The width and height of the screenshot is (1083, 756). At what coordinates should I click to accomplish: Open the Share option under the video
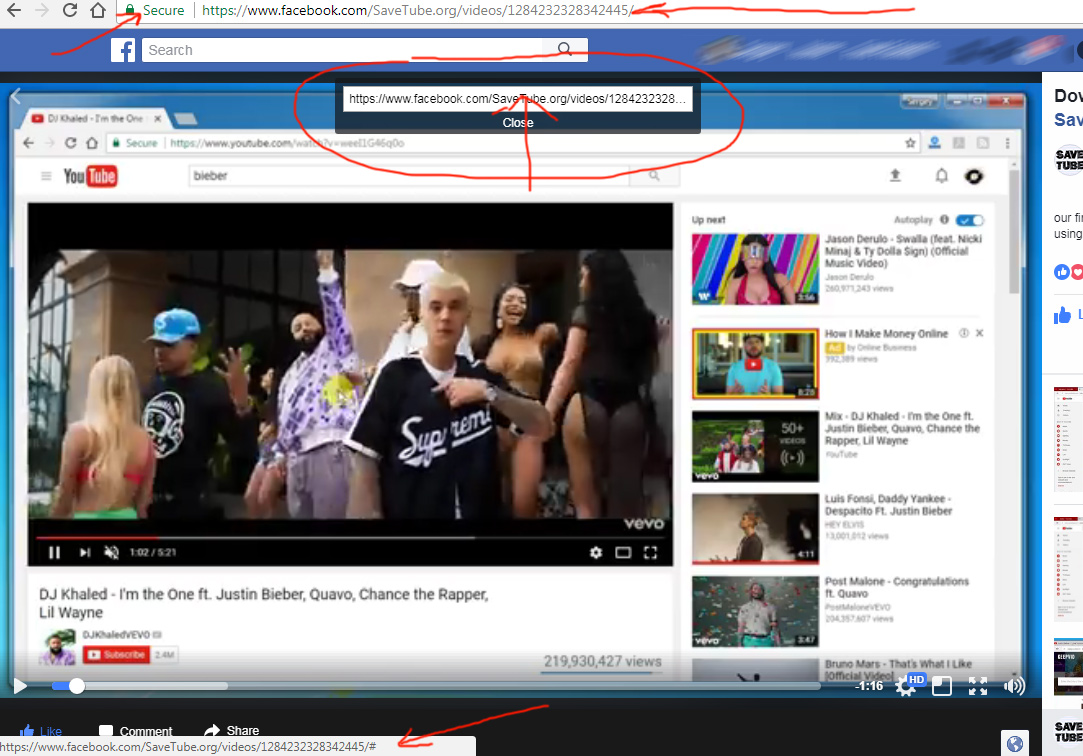232,731
